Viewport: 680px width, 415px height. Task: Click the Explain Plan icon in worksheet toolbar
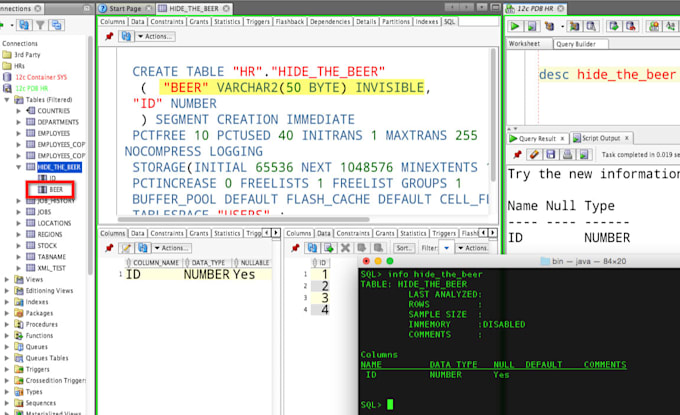coord(549,26)
